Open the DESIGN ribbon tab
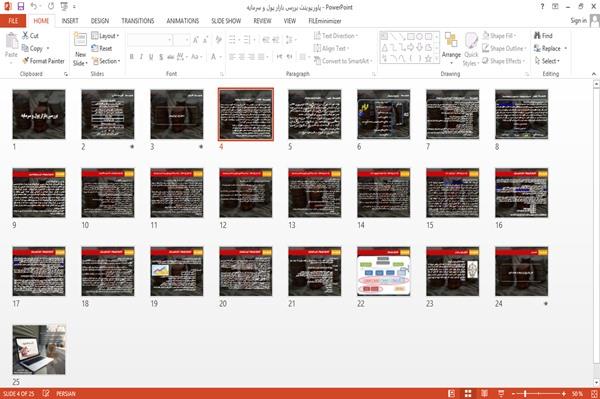600x399 pixels. coord(99,21)
